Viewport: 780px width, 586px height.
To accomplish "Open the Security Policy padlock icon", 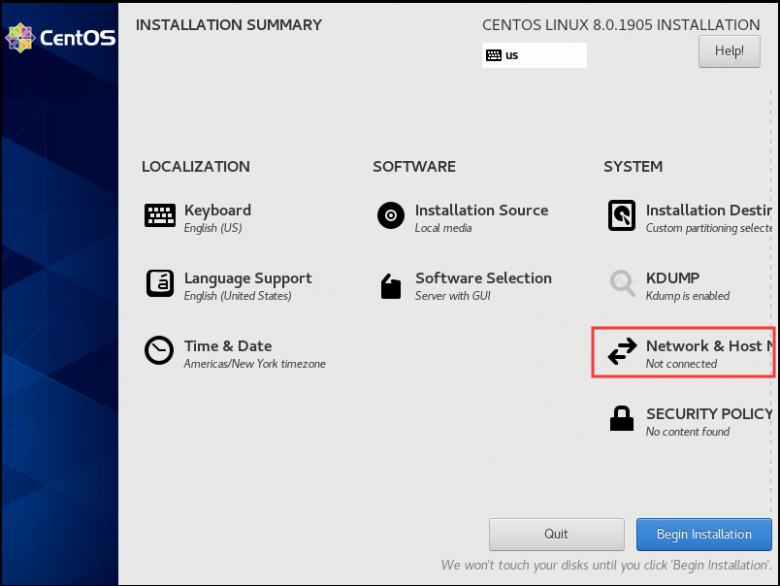I will (x=622, y=418).
